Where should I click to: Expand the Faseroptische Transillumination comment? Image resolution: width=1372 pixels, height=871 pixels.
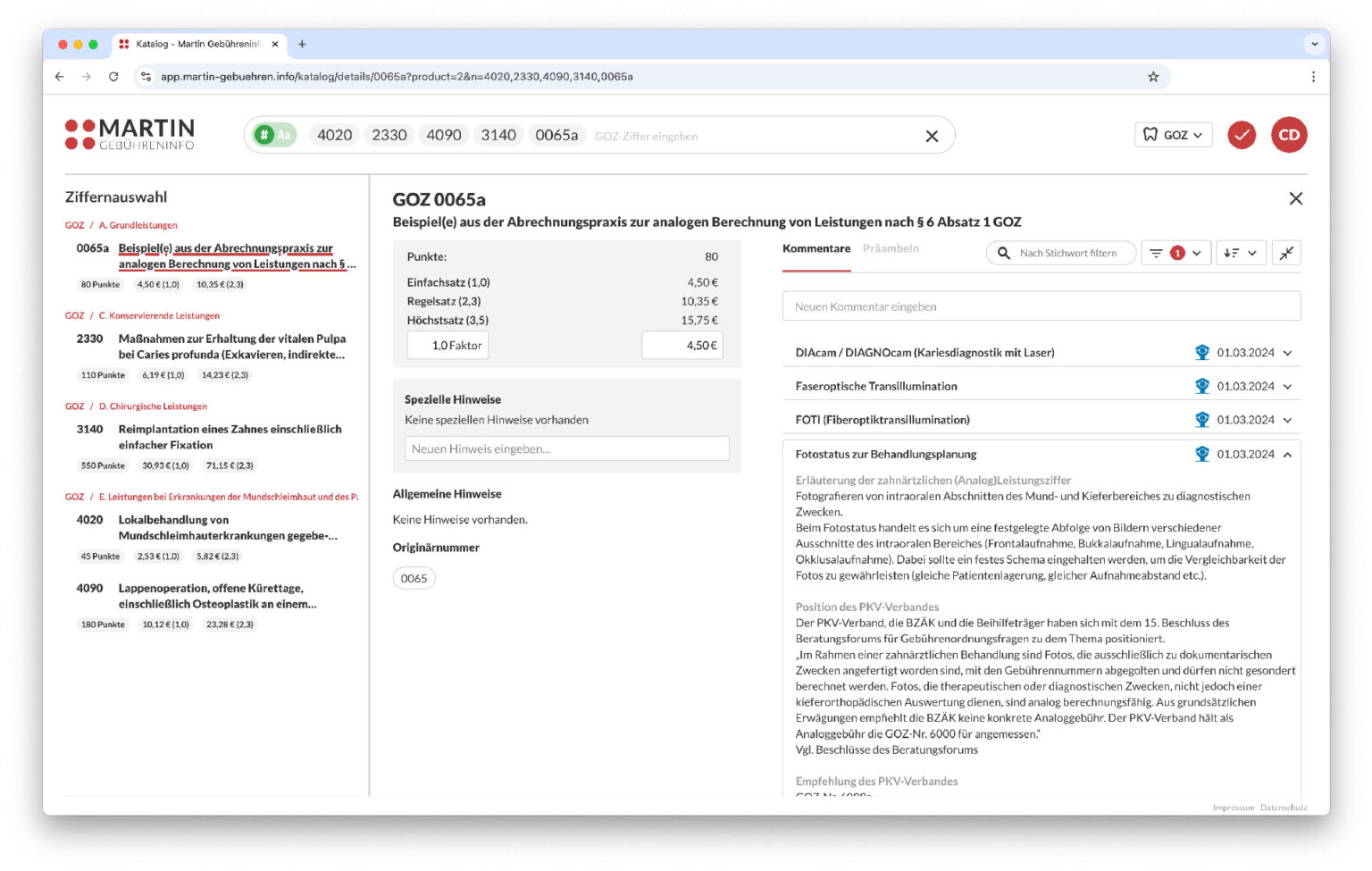click(1287, 387)
